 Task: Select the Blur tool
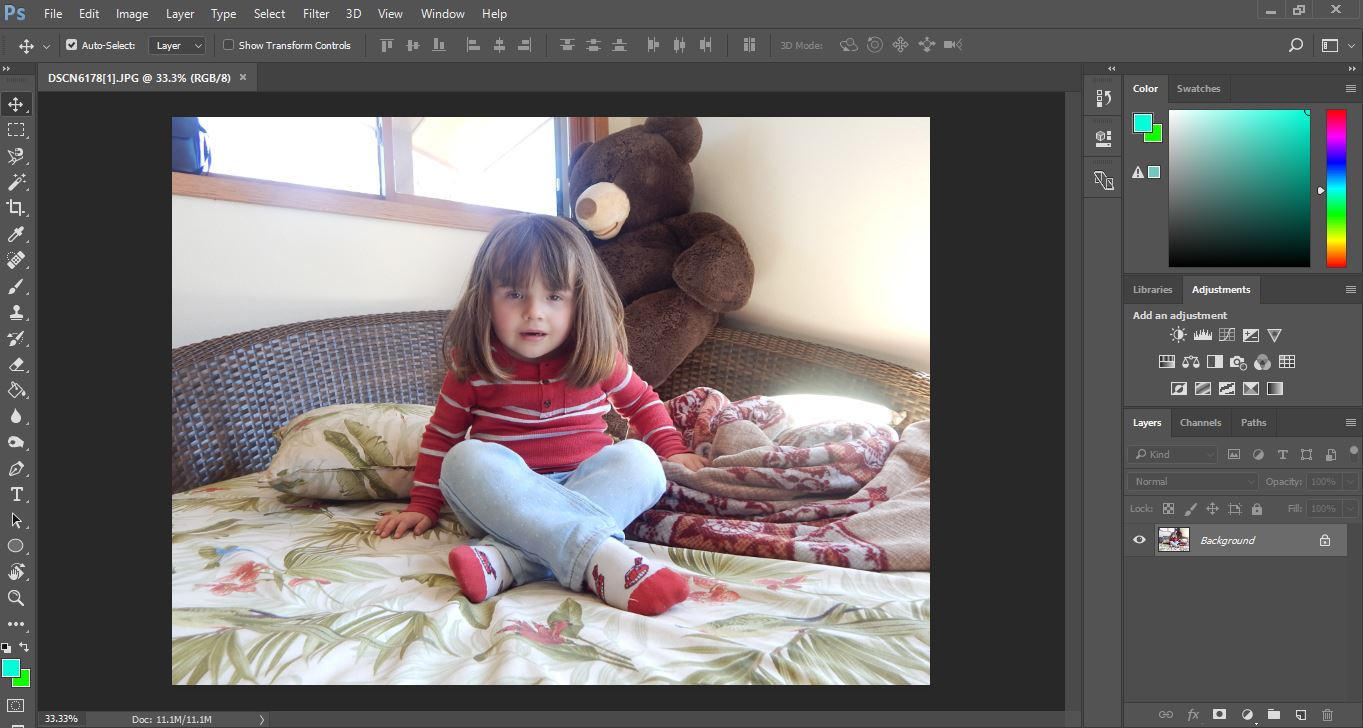[x=16, y=416]
